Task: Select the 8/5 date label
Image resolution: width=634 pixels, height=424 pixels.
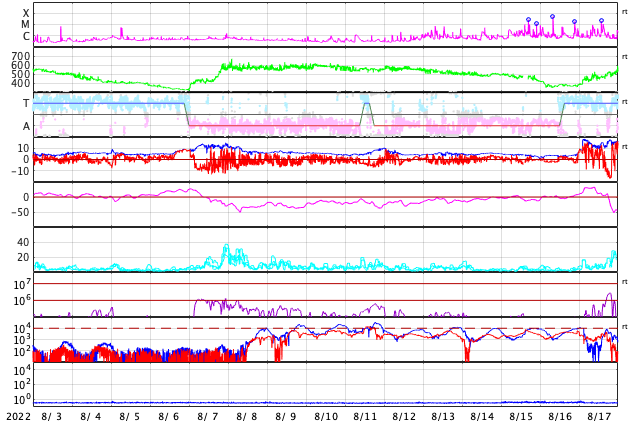Action: (129, 417)
